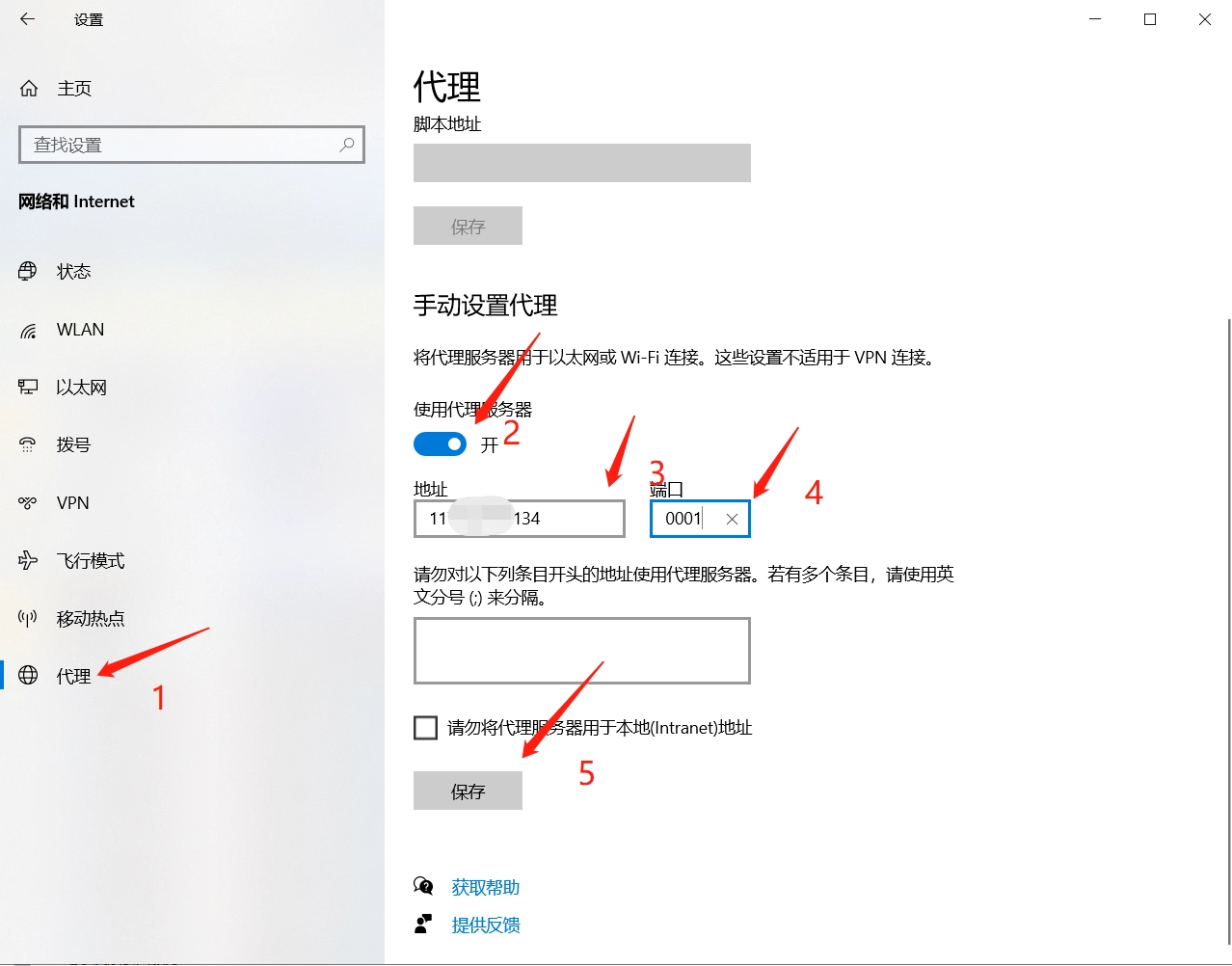The image size is (1232, 966).
Task: Open the Home (主页) icon
Action: click(29, 89)
